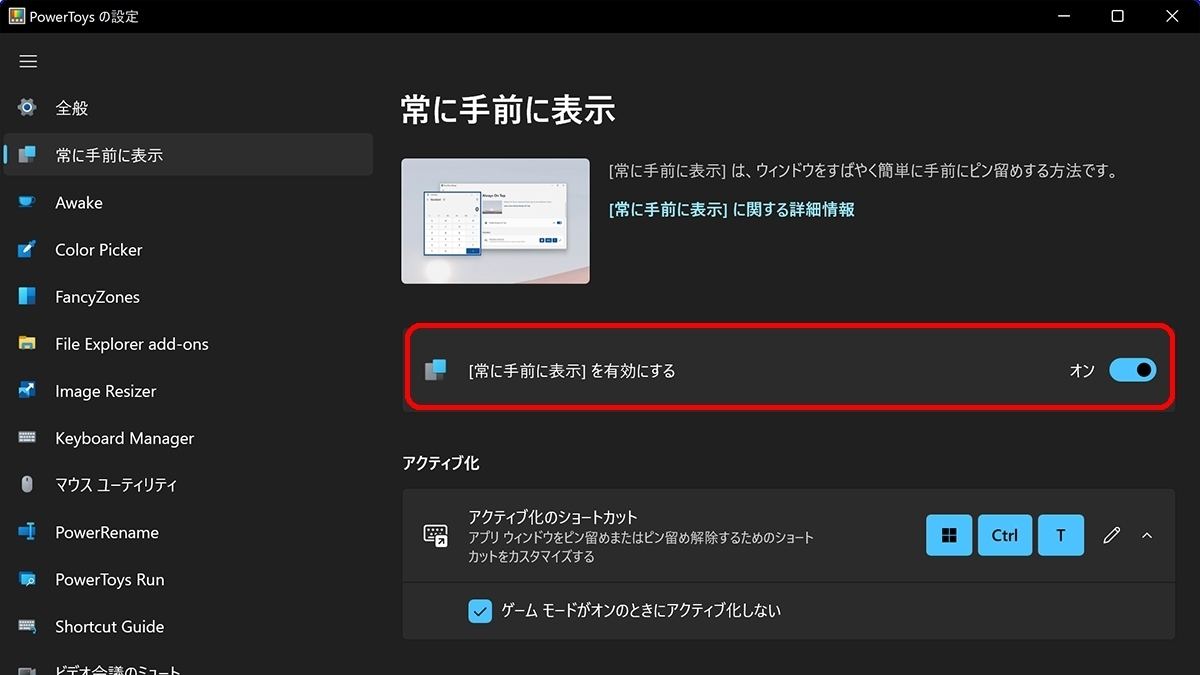This screenshot has width=1200, height=675.
Task: Click the 常に手前に表示 page title
Action: [508, 110]
